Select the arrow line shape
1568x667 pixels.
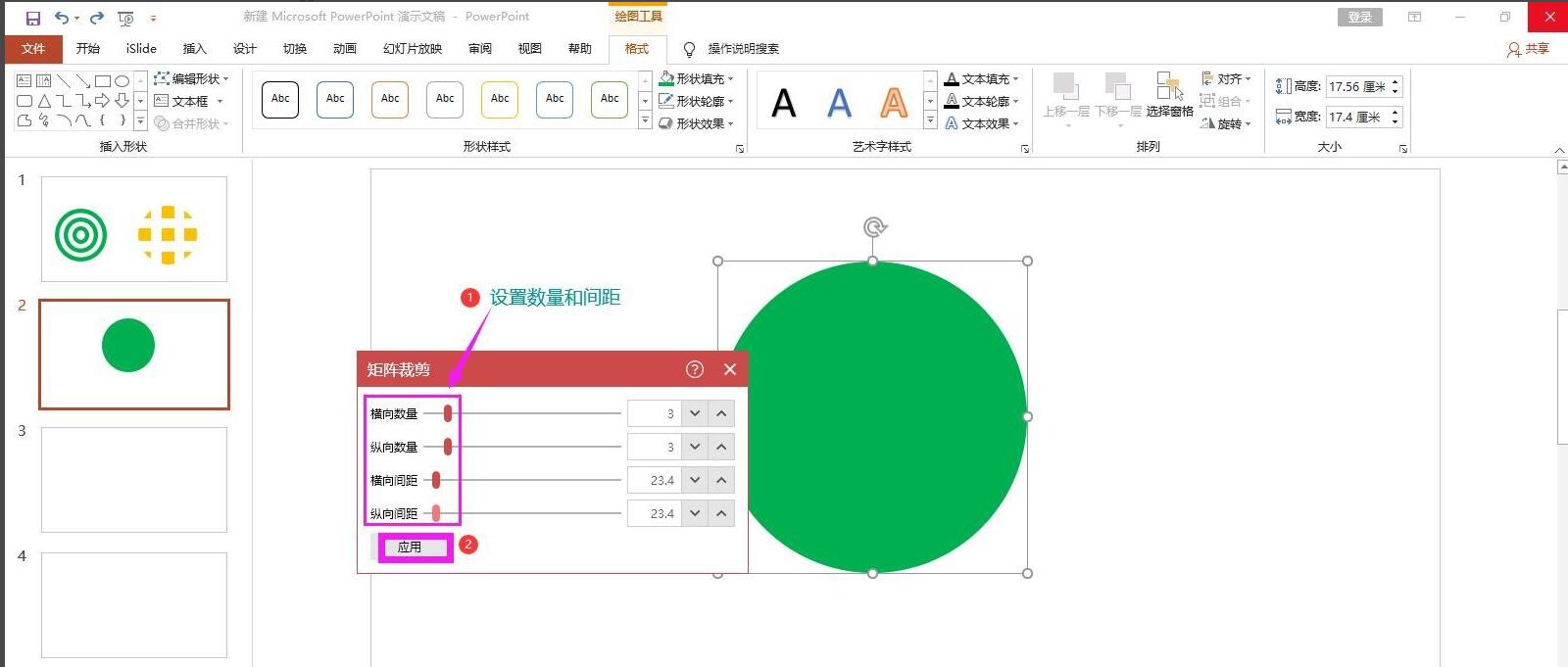[x=83, y=81]
